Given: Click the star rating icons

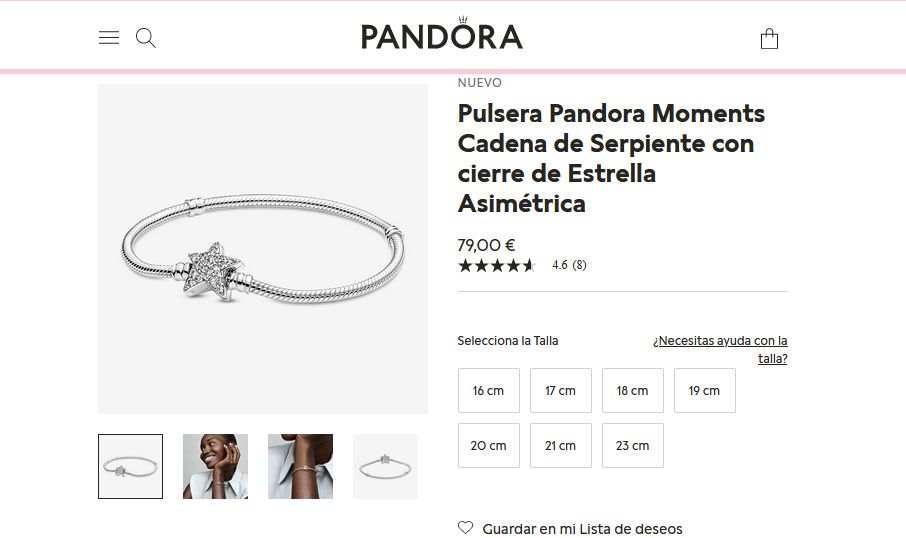Looking at the screenshot, I should coord(497,265).
